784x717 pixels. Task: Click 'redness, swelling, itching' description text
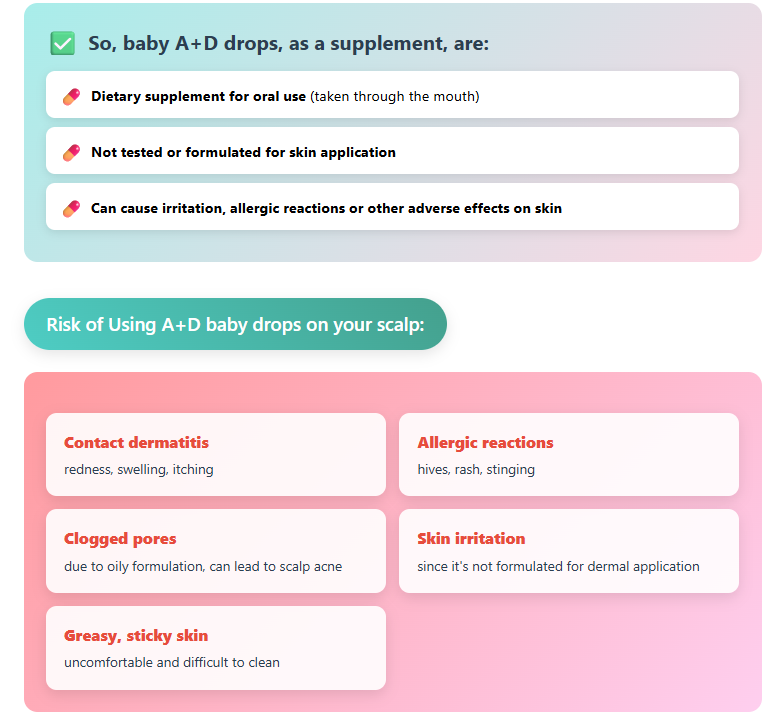[x=138, y=470]
